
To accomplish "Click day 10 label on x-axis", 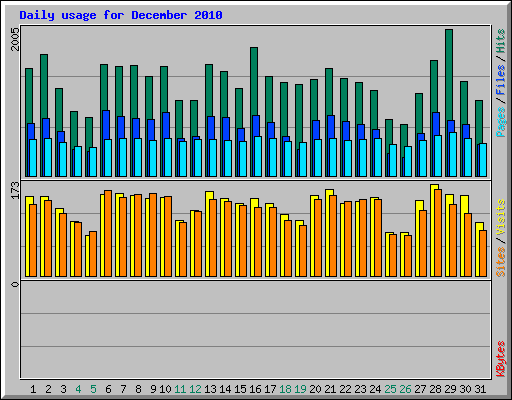I will tap(165, 389).
